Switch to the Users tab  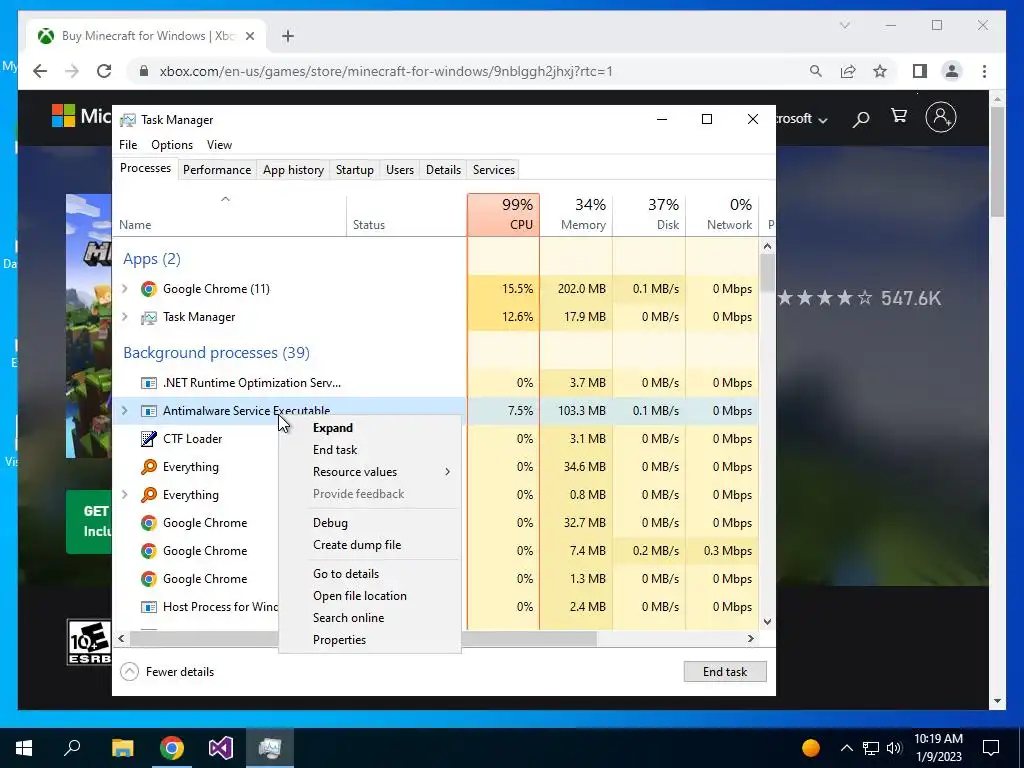pyautogui.click(x=400, y=170)
